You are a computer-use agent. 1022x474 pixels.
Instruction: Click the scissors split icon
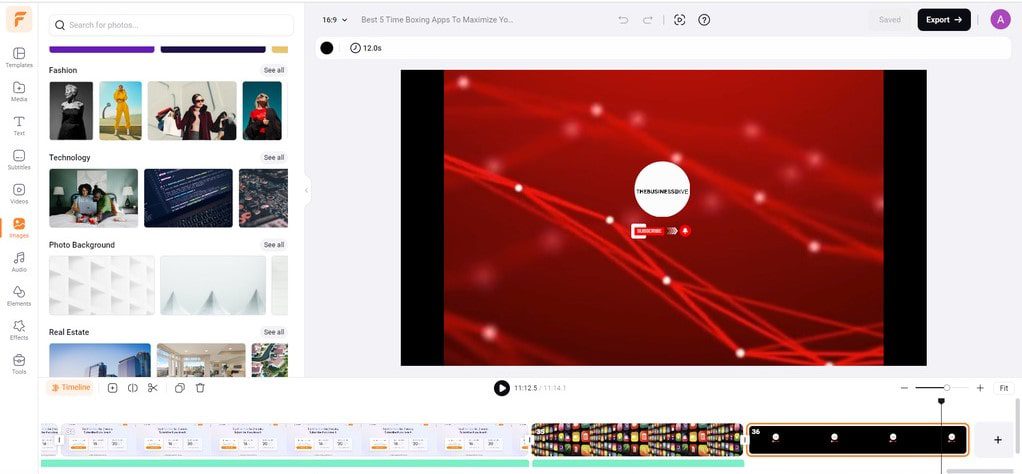(153, 388)
